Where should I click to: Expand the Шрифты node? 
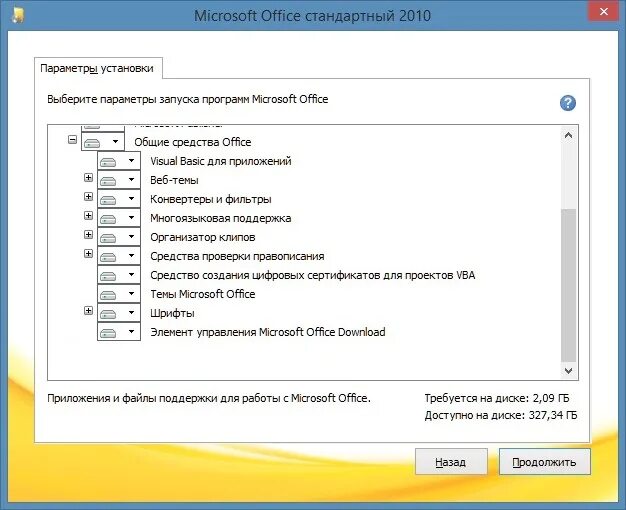coord(89,310)
